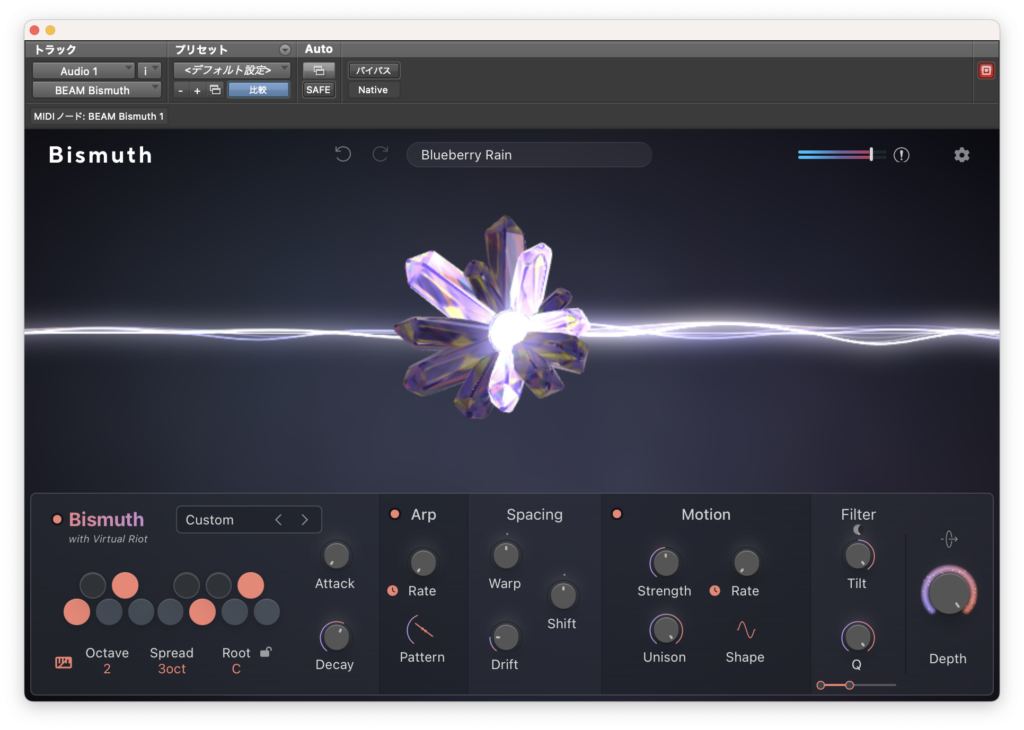Click the red target button in the plugin header

tap(986, 71)
